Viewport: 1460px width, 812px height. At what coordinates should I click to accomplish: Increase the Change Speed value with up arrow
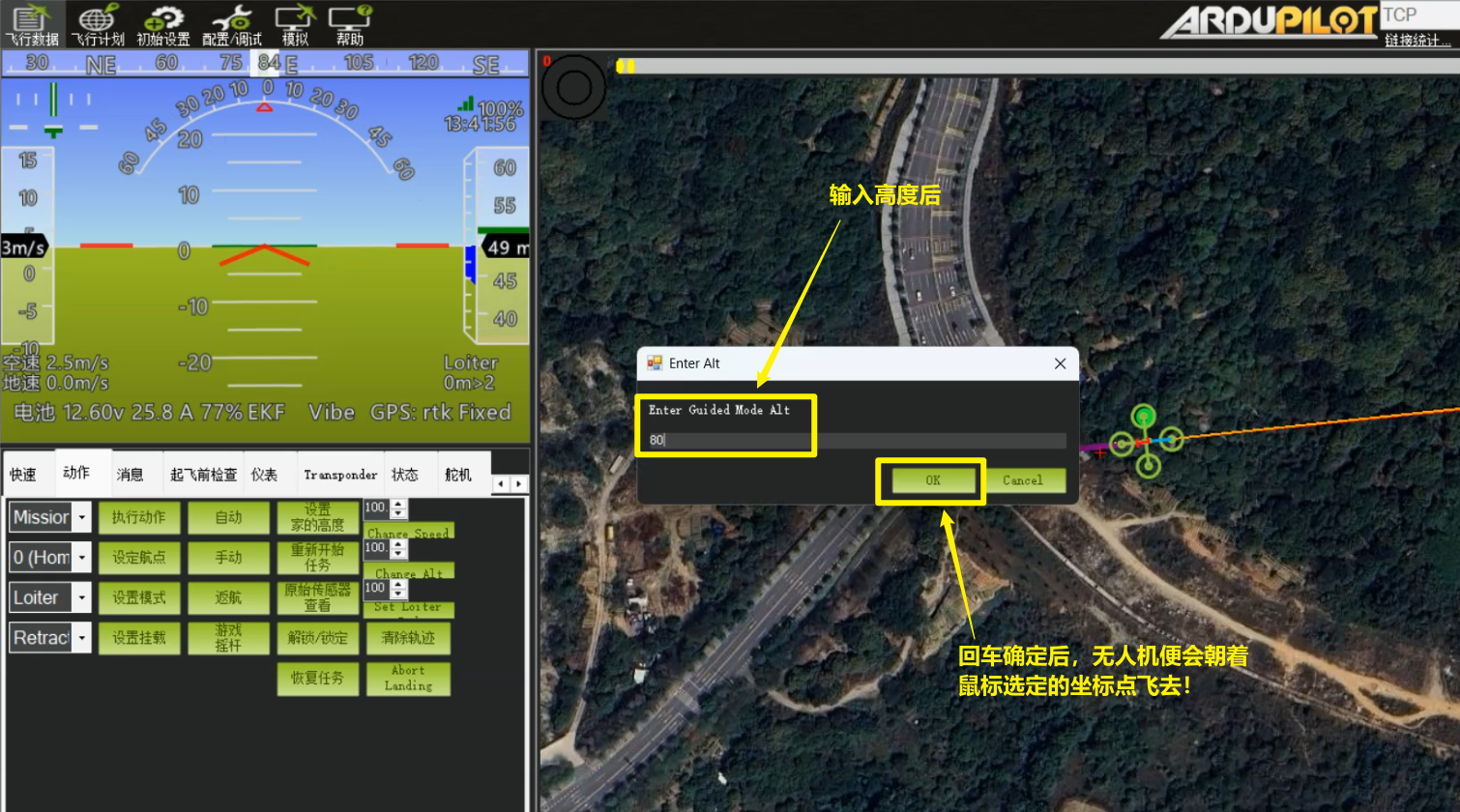pos(399,504)
